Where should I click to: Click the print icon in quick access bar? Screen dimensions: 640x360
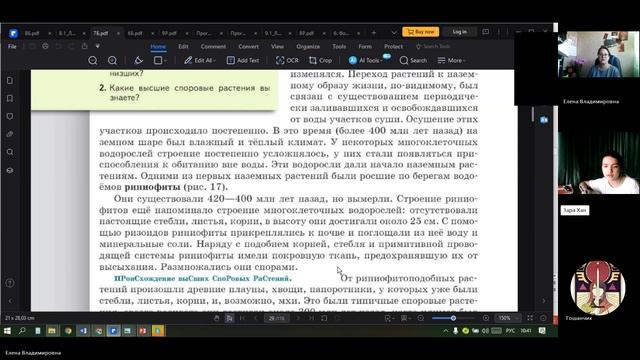click(45, 46)
